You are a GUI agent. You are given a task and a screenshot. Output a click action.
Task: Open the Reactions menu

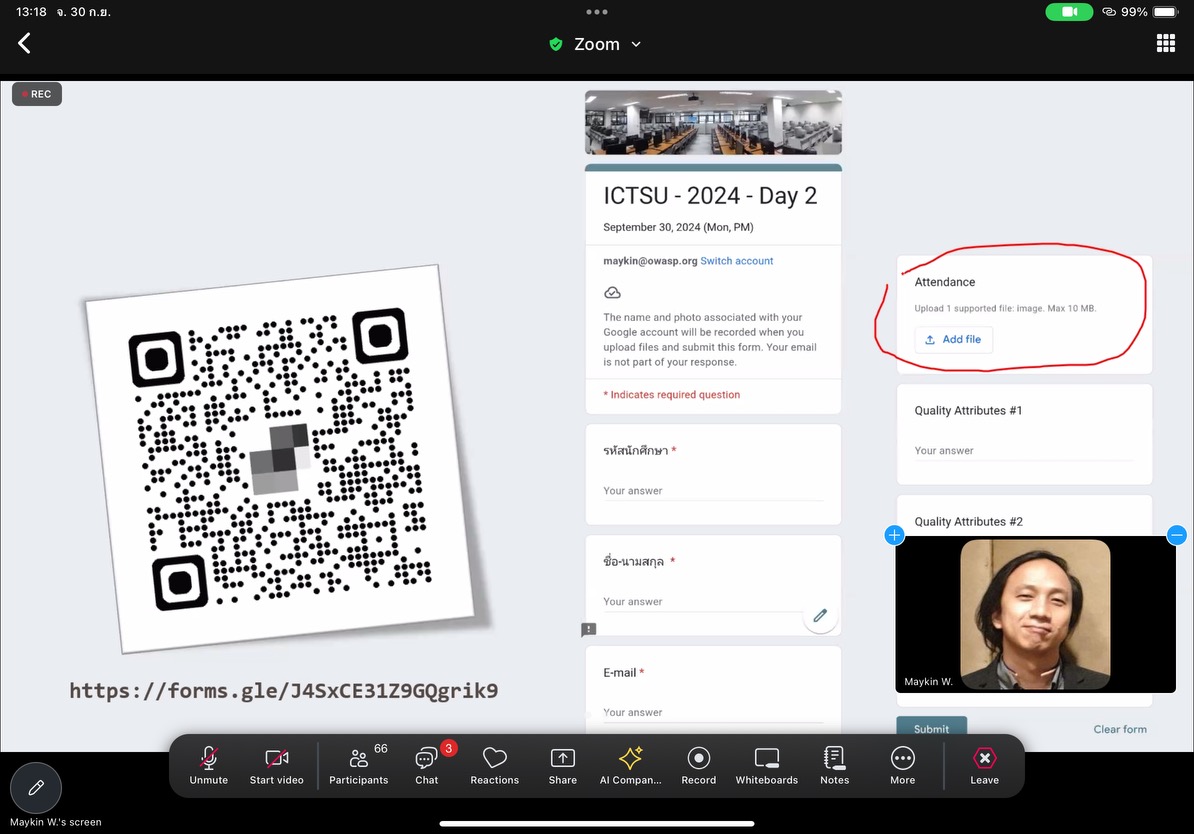pos(494,766)
